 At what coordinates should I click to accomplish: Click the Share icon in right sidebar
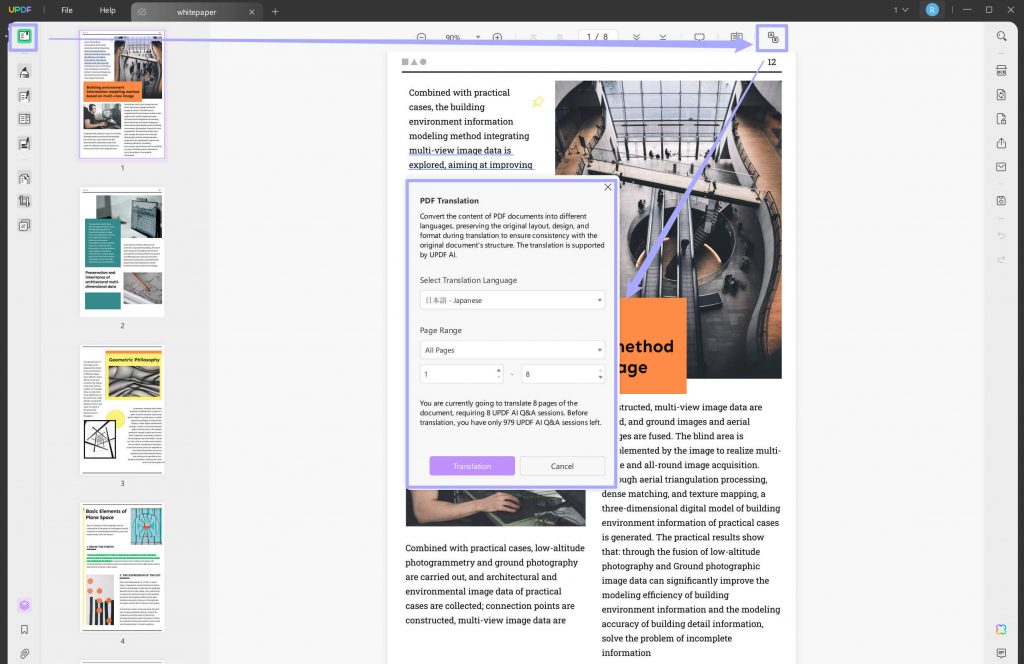1001,141
